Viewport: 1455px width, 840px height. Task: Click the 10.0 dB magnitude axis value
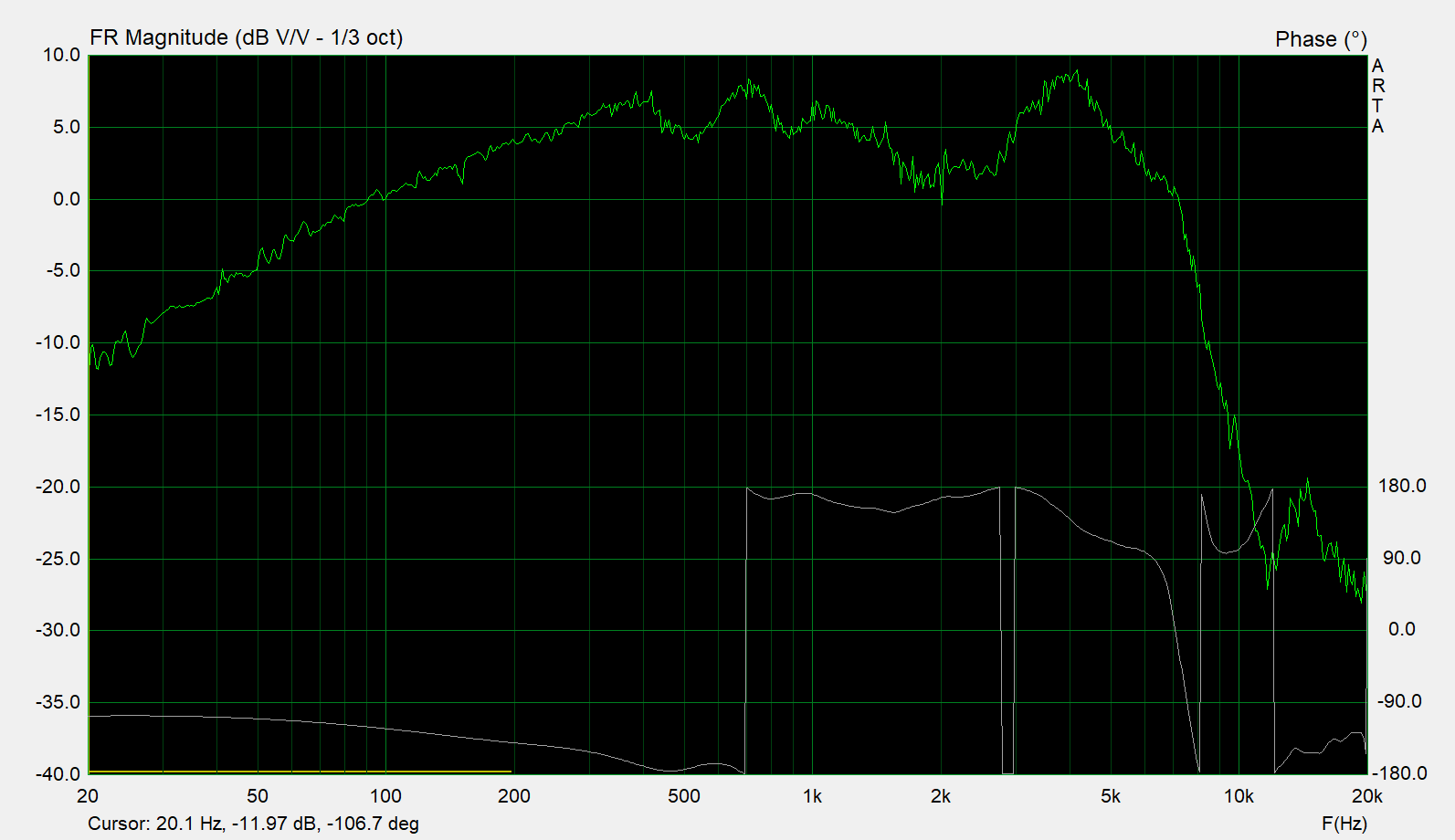(61, 55)
